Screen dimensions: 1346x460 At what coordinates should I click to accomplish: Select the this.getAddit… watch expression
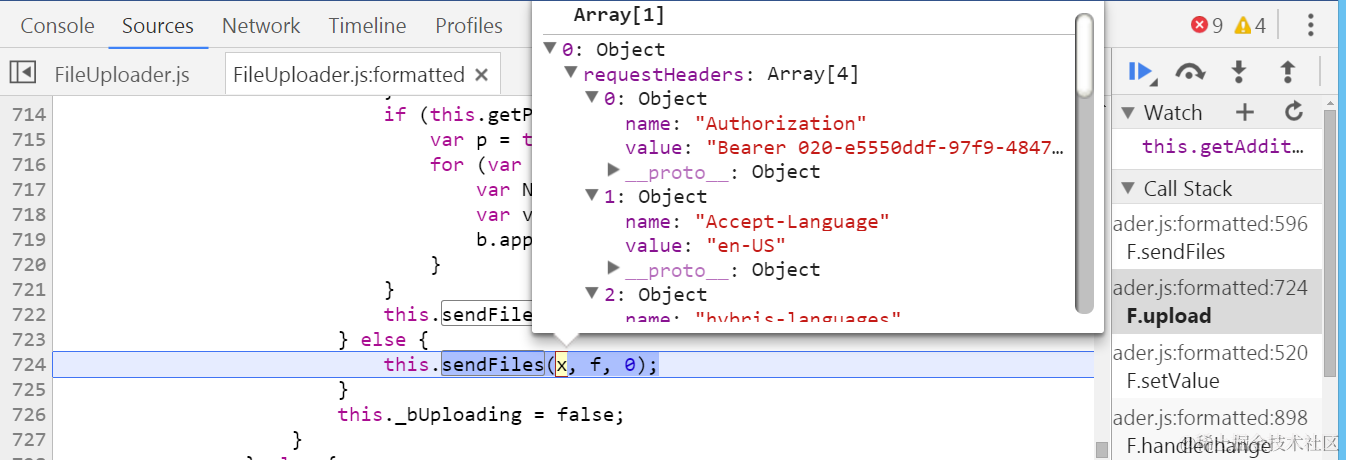(x=1223, y=147)
